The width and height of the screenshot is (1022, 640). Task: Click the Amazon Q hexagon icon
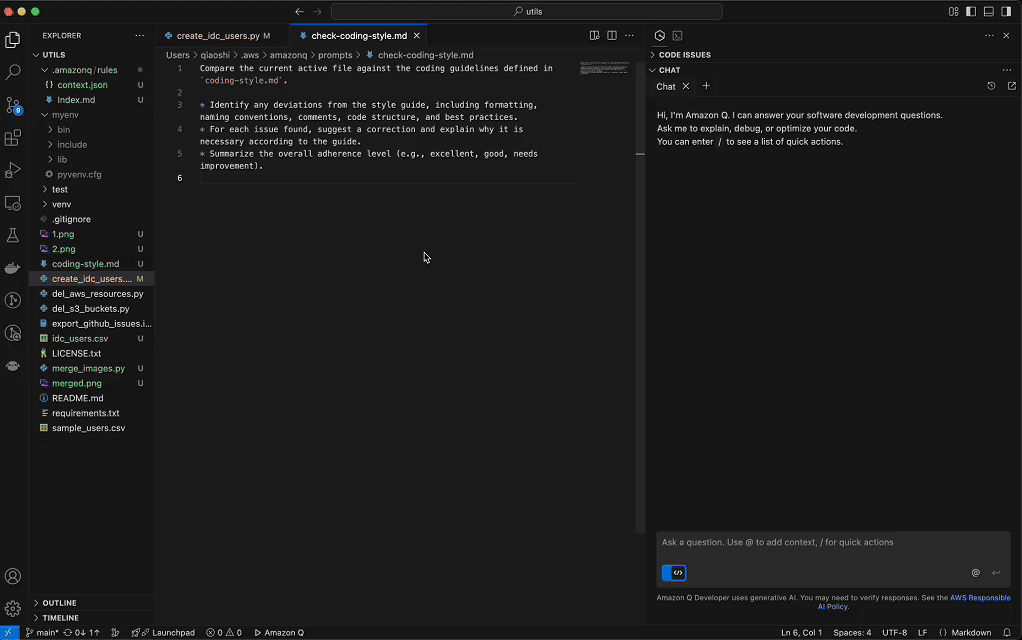660,36
